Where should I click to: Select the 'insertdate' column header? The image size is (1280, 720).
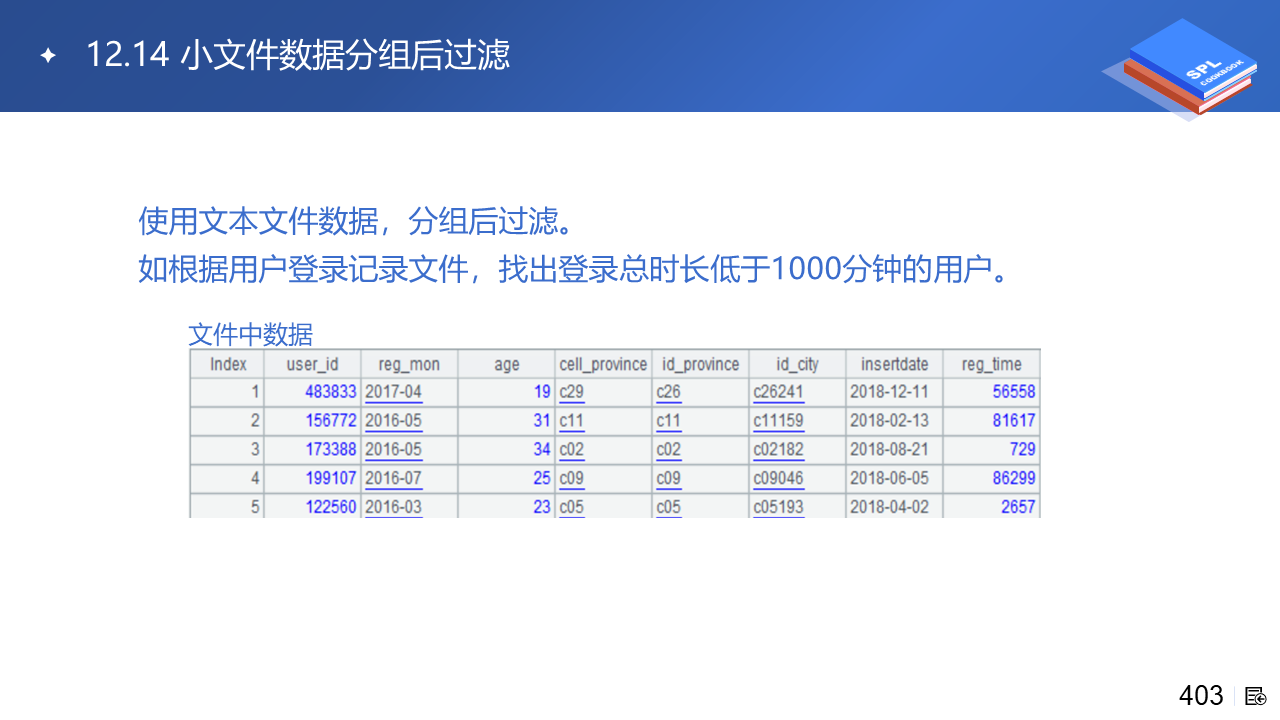894,364
